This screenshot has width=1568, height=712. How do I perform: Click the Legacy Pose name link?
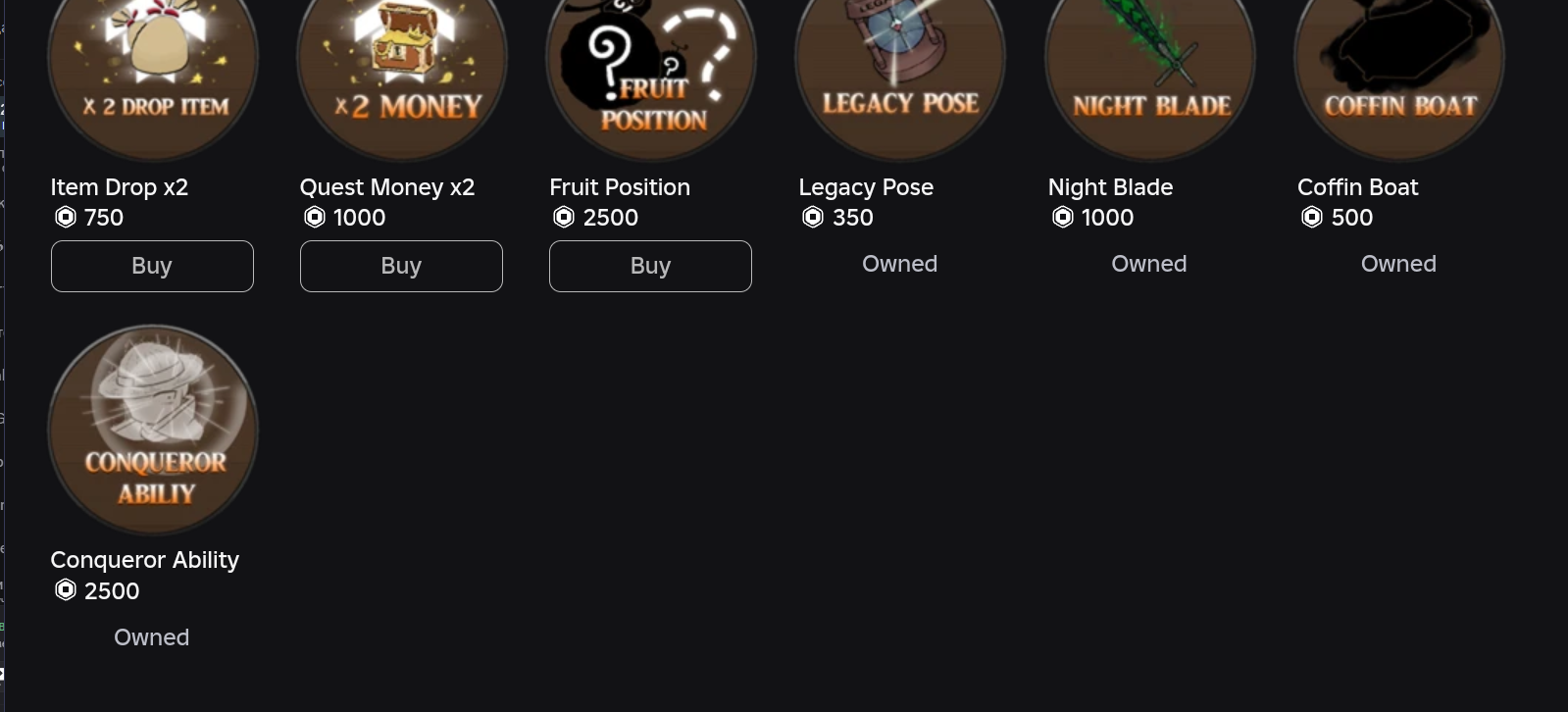point(865,187)
